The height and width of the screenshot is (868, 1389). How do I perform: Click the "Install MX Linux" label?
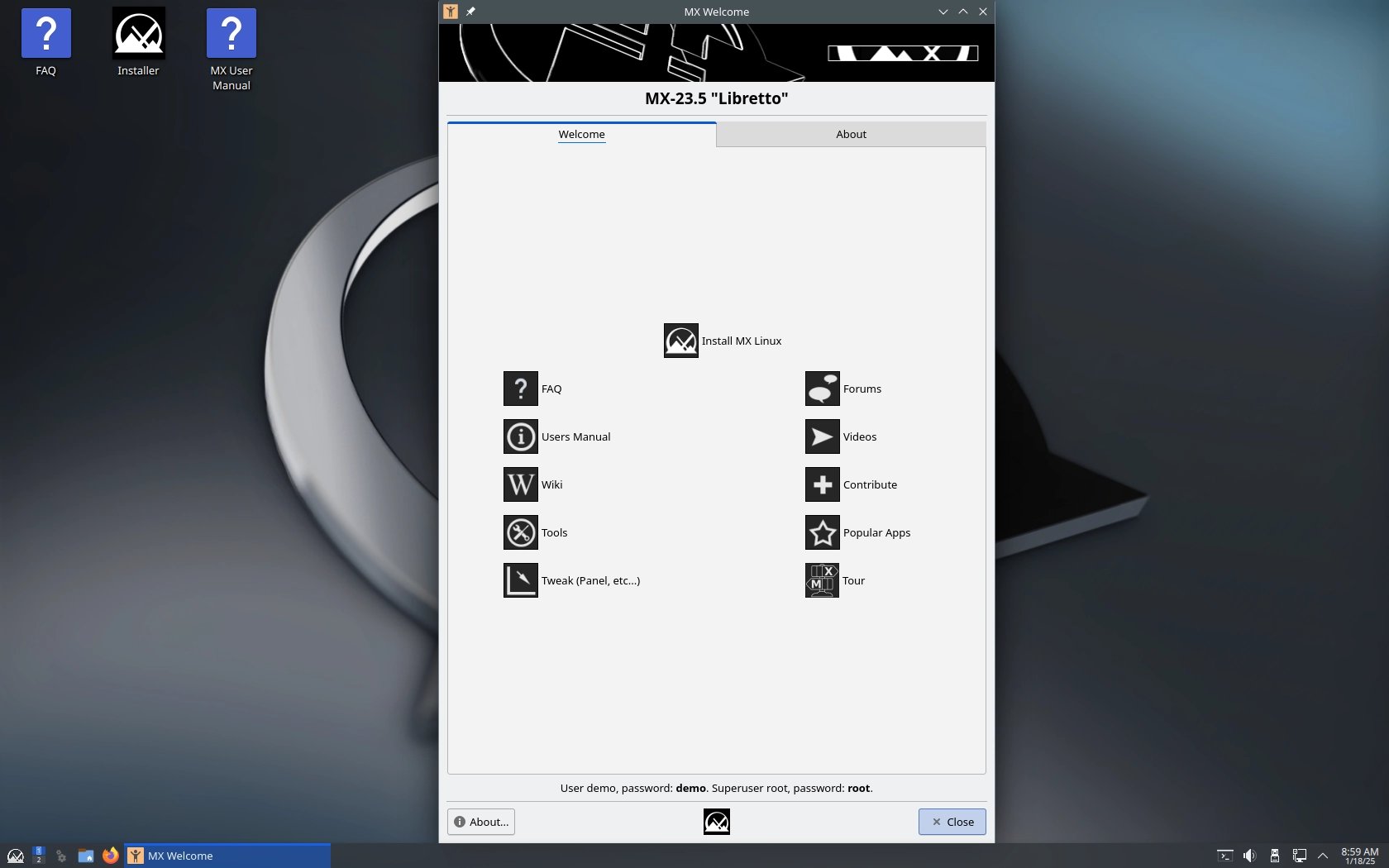(742, 341)
